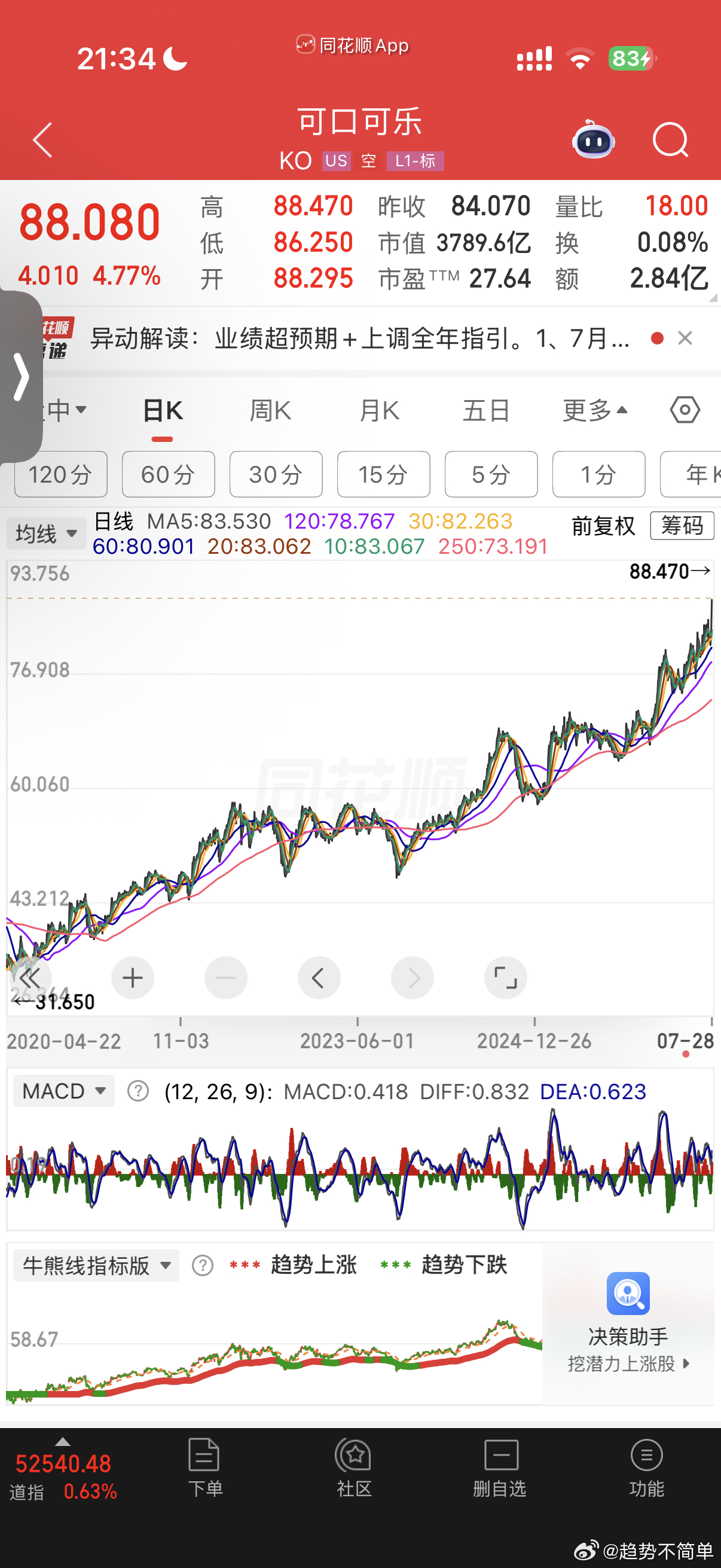Image resolution: width=721 pixels, height=1568 pixels.
Task: Select 15分 period
Action: pyautogui.click(x=384, y=474)
